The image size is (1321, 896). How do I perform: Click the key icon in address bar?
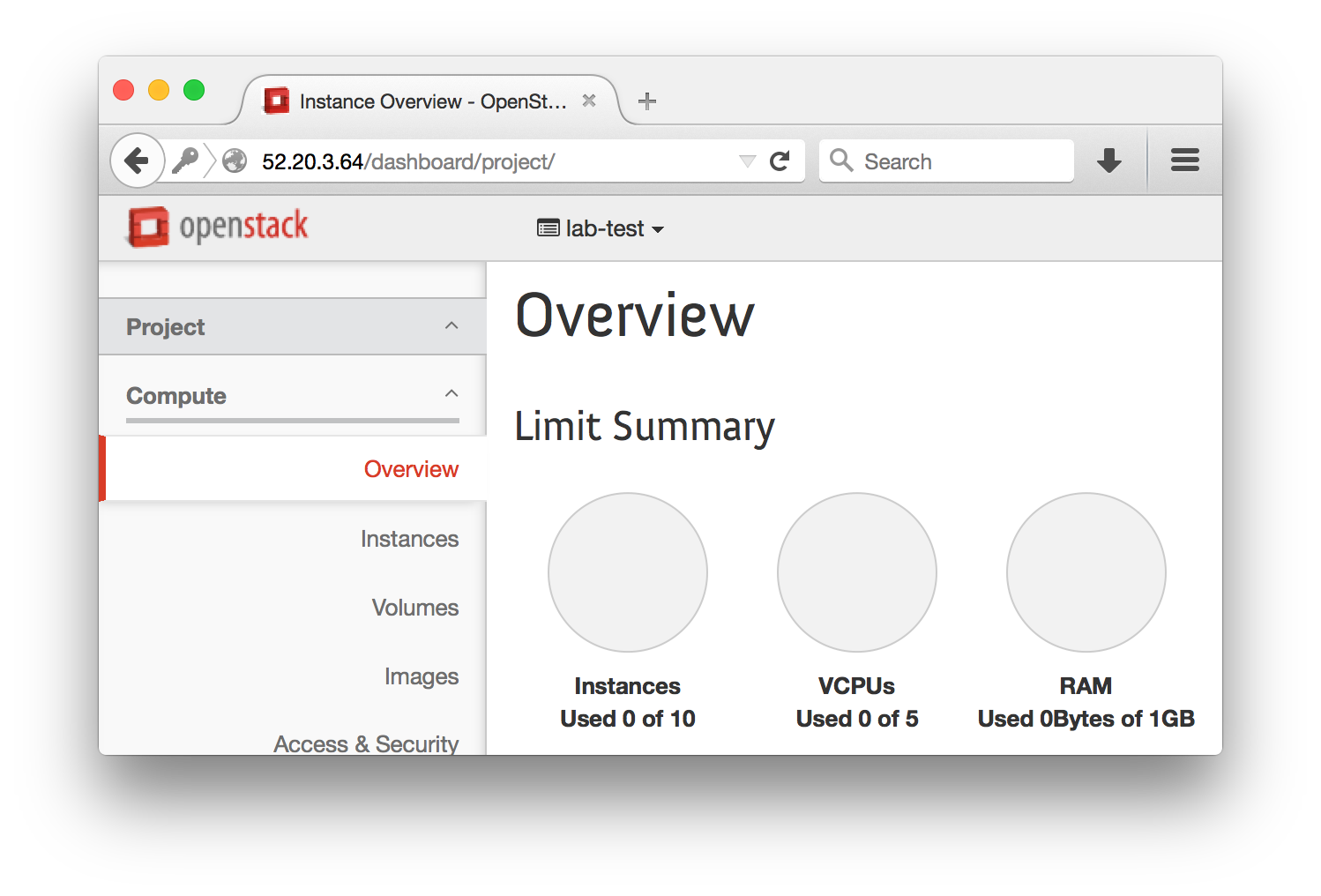coord(185,161)
